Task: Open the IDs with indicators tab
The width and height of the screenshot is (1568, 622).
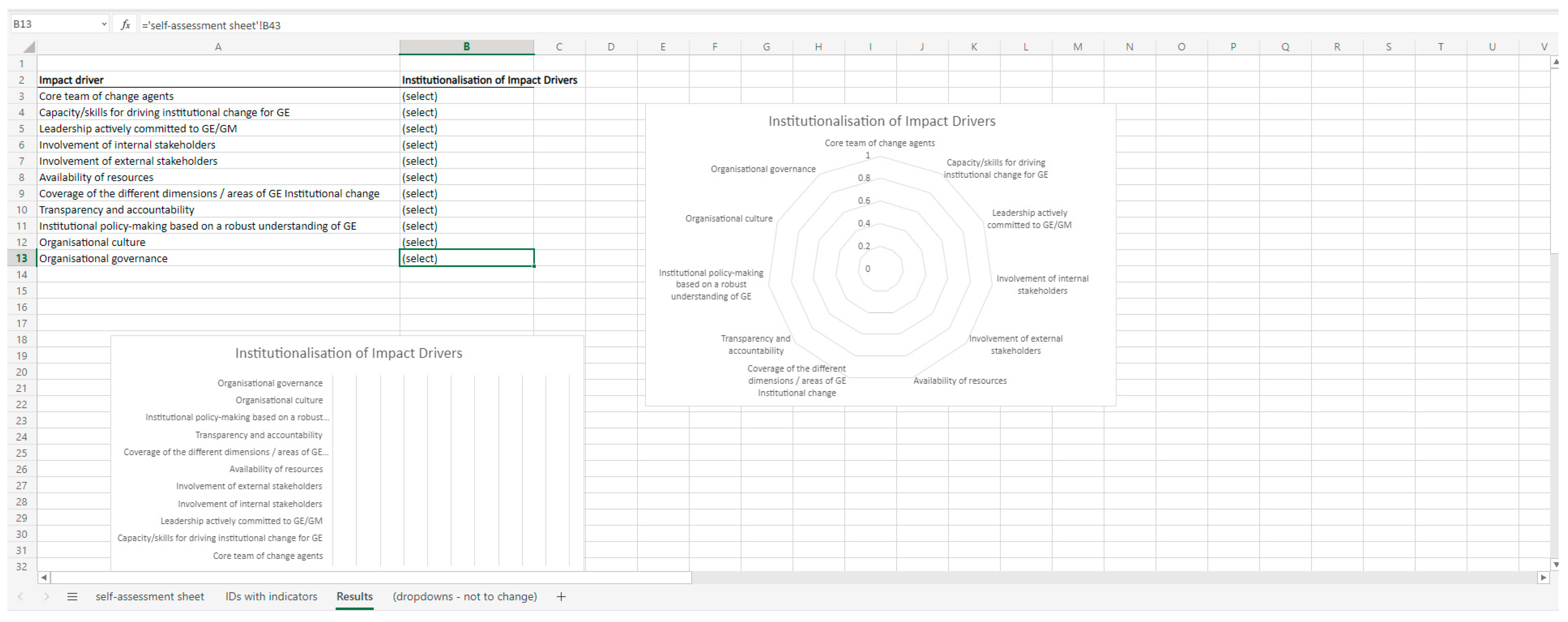Action: coord(271,597)
